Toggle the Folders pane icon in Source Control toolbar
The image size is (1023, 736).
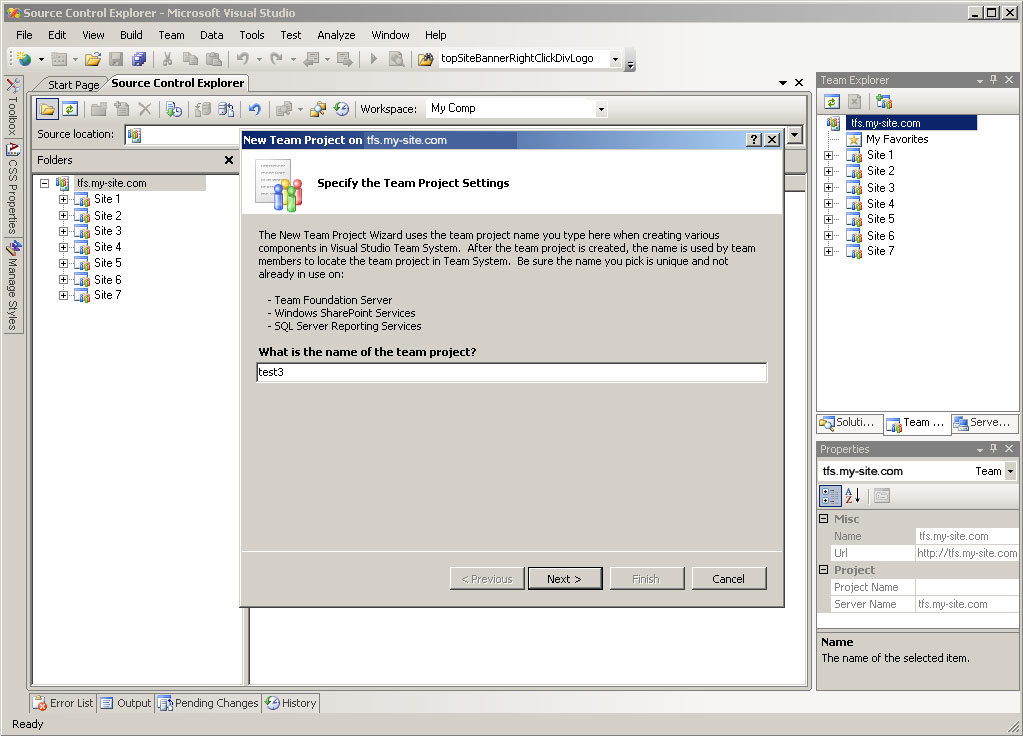pos(47,109)
